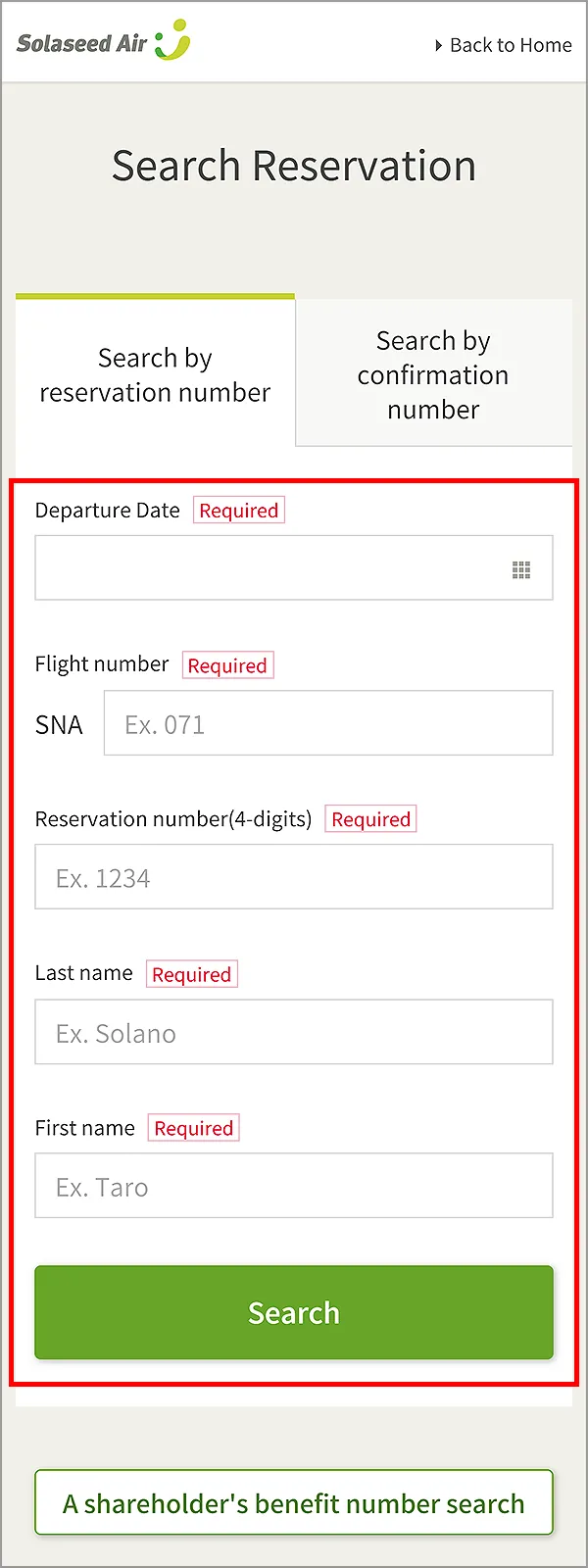Focus the Last name text field
The image size is (588, 1568).
294,1032
